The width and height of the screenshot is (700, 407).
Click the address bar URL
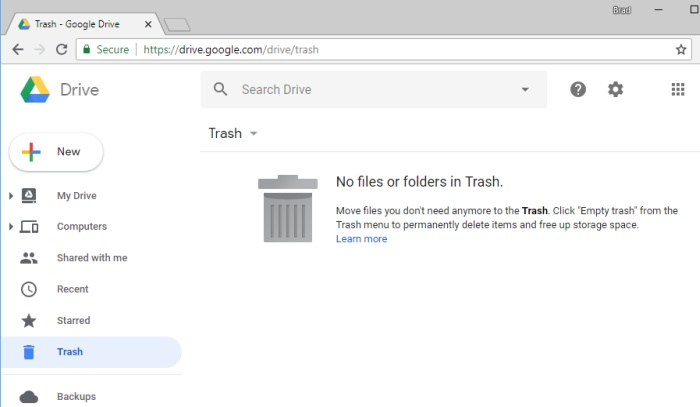tap(231, 50)
